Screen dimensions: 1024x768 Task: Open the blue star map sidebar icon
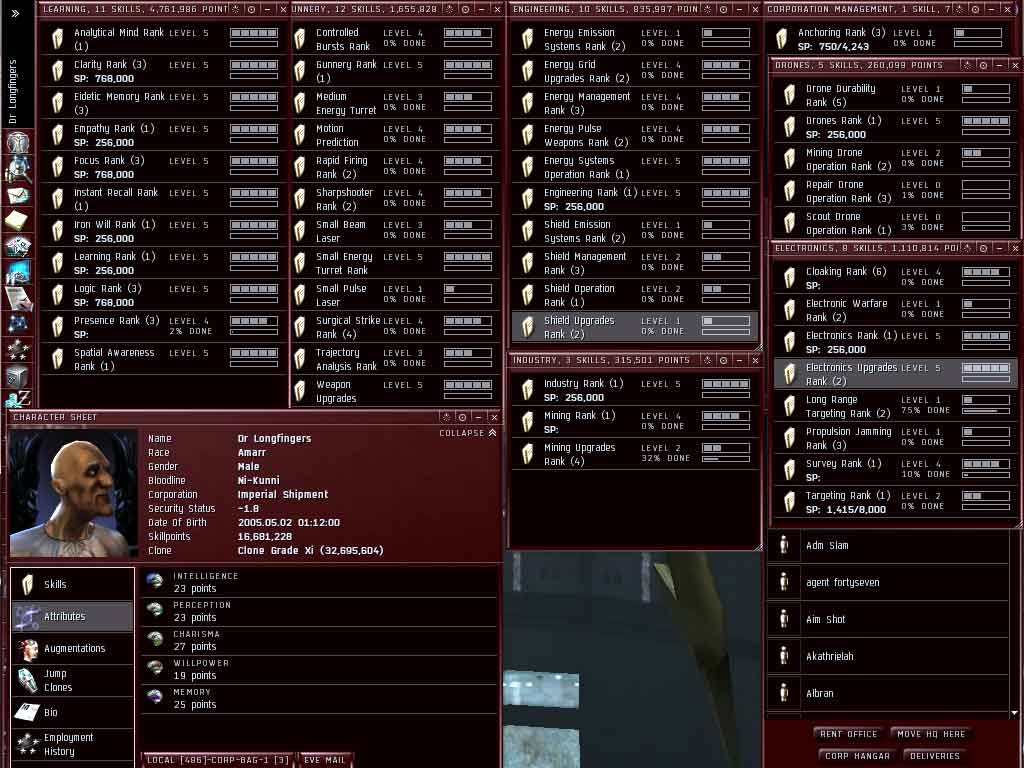(18, 324)
